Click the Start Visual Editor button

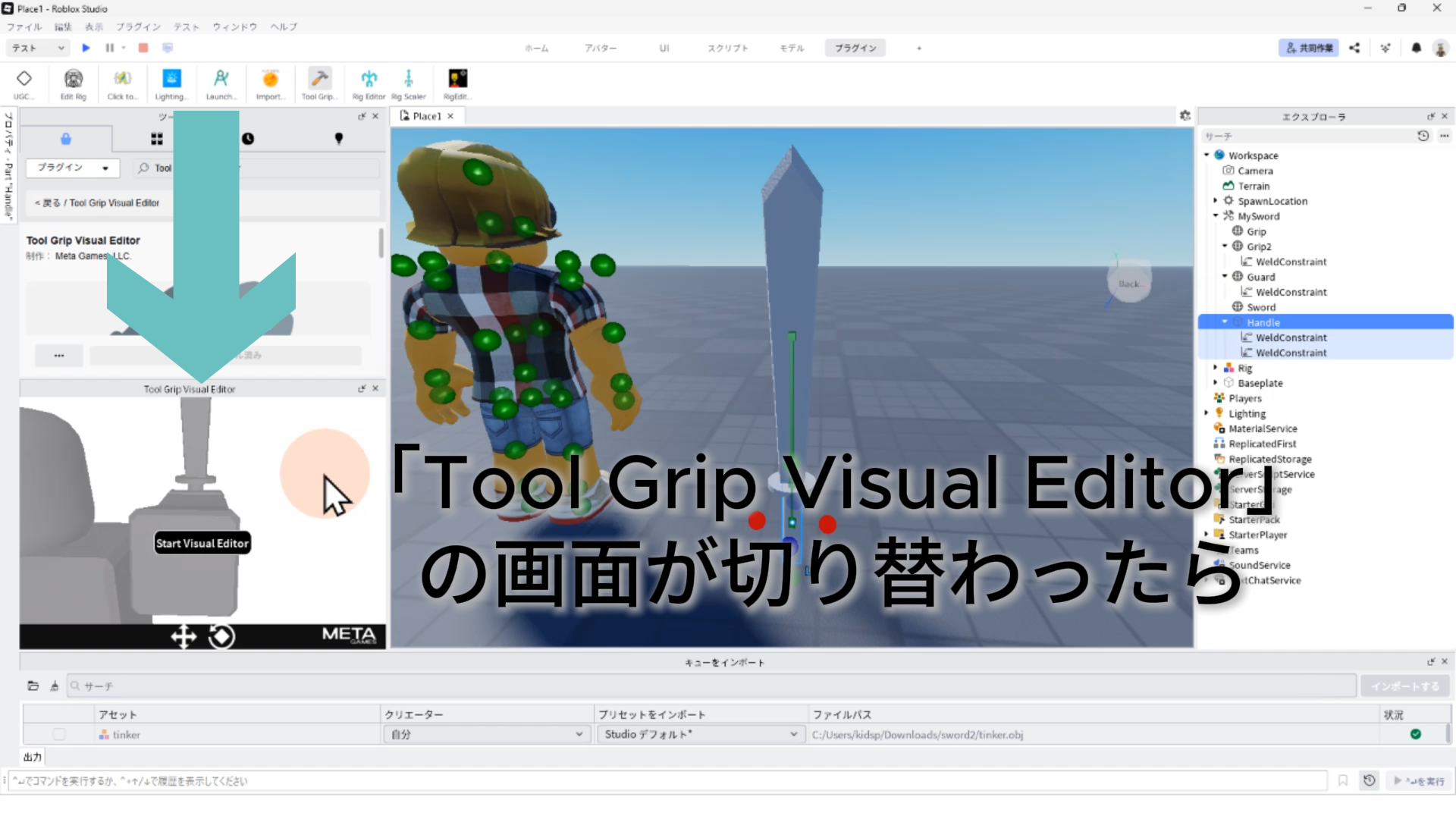[202, 543]
